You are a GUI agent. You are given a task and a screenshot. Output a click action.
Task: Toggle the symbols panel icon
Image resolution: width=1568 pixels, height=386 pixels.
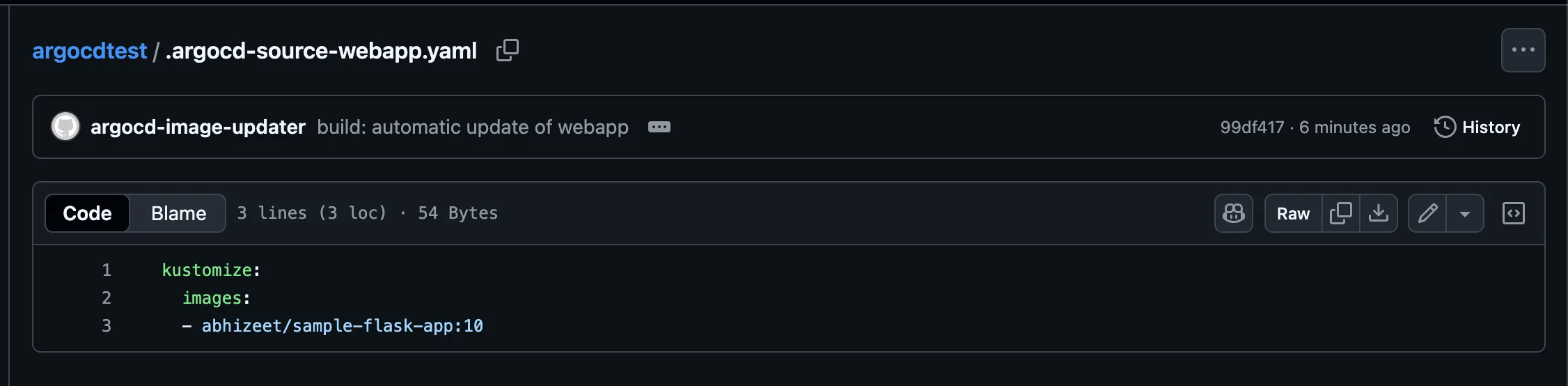(x=1513, y=213)
